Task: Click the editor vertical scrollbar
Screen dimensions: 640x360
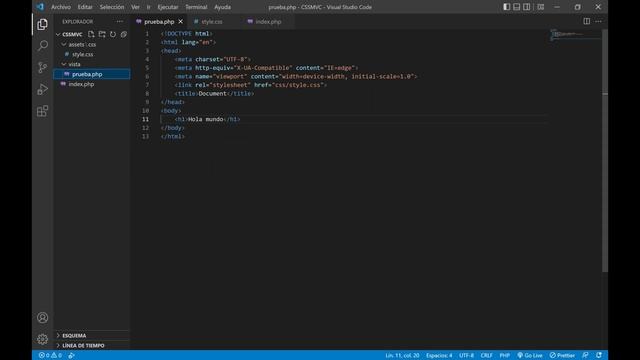Action: [x=605, y=151]
